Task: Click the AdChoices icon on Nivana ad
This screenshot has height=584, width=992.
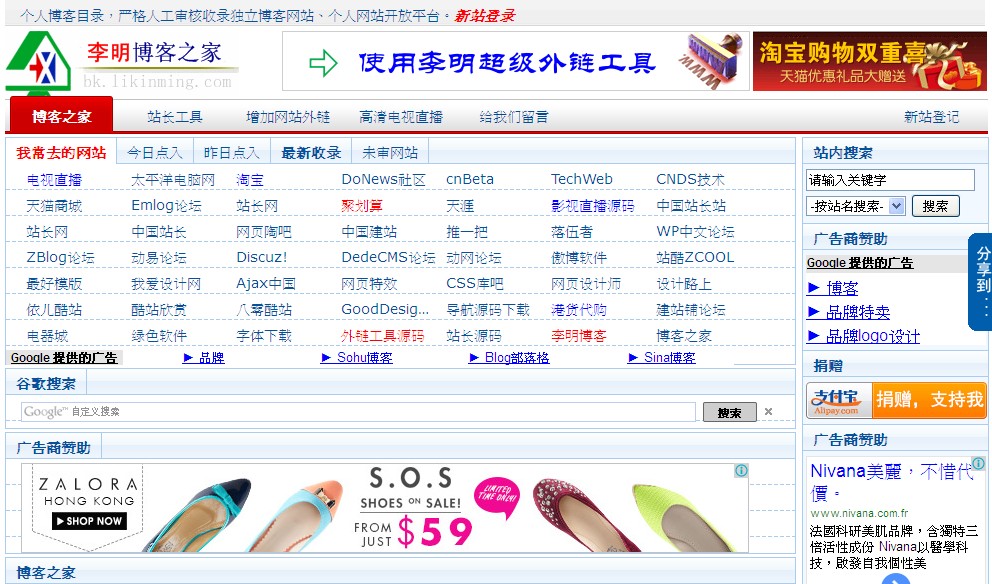Action: pyautogui.click(x=979, y=464)
